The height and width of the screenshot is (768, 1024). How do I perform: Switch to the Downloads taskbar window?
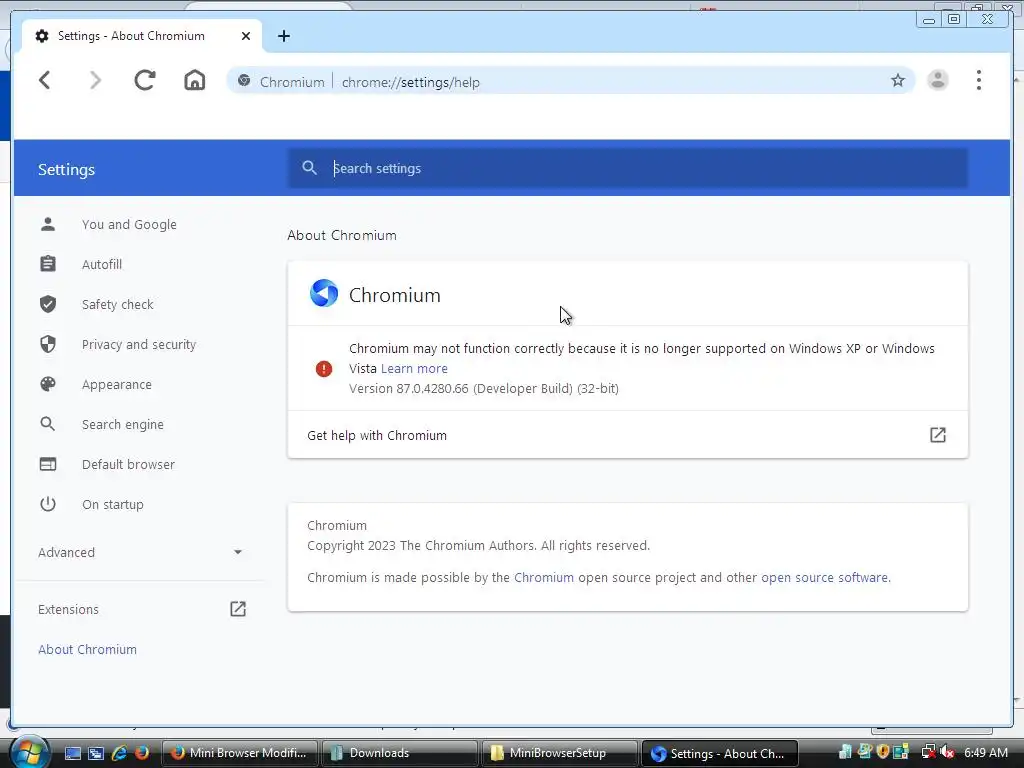point(399,753)
